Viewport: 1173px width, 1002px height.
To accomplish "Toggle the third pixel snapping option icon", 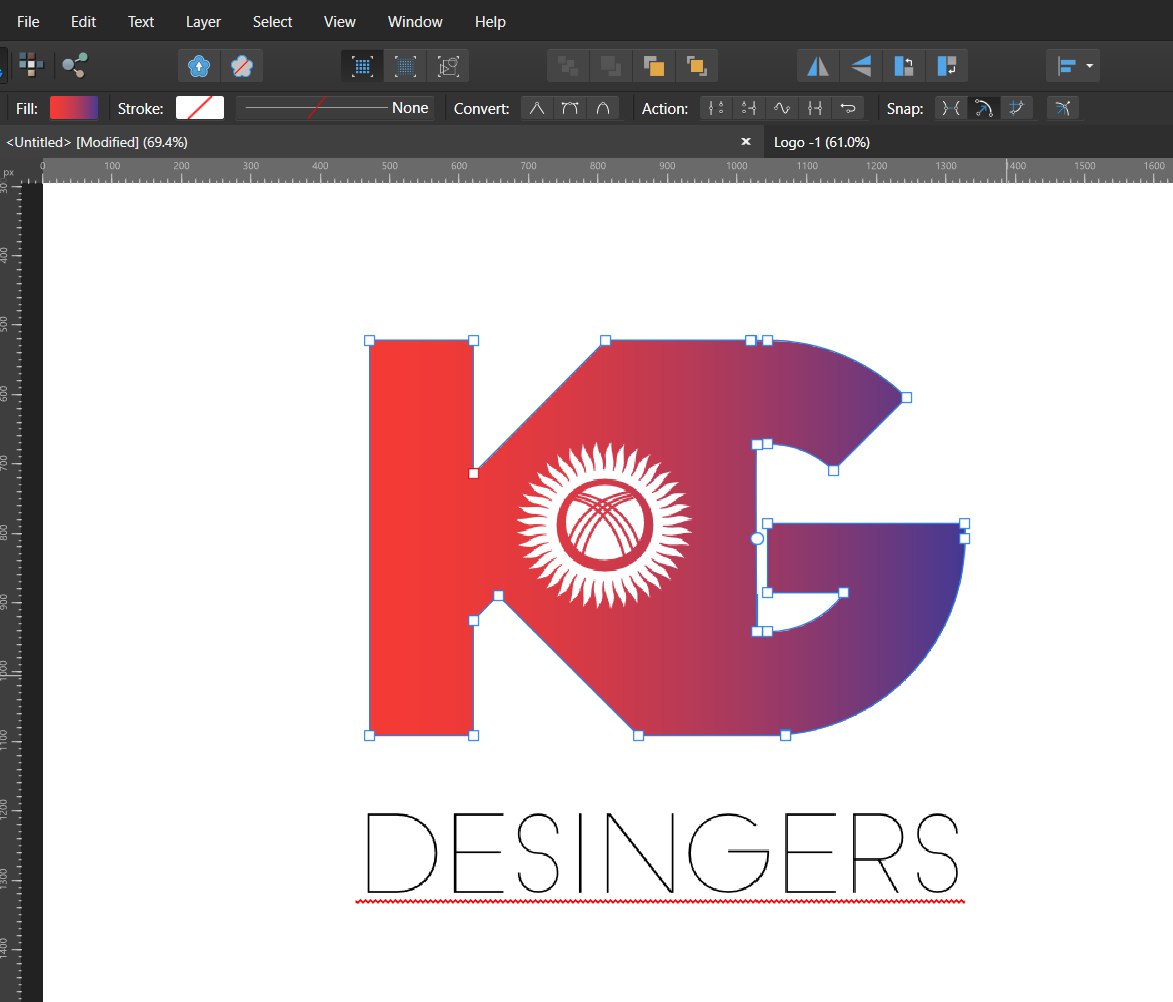I will (x=449, y=66).
